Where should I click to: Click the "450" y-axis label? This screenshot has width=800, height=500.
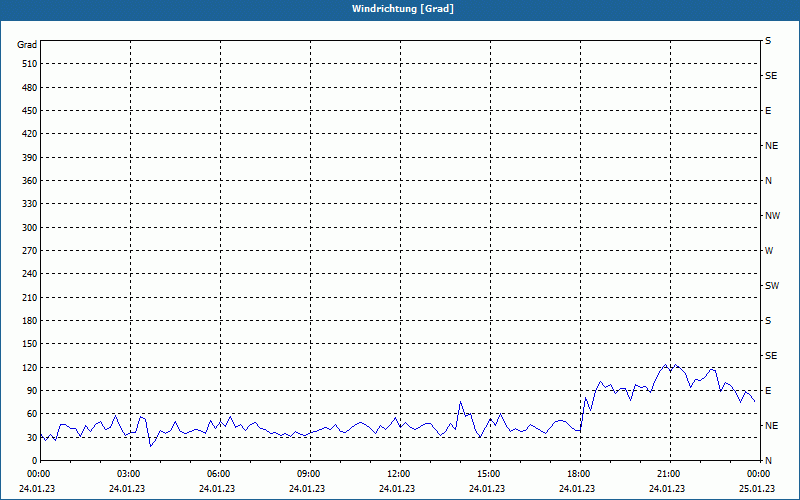[30, 111]
